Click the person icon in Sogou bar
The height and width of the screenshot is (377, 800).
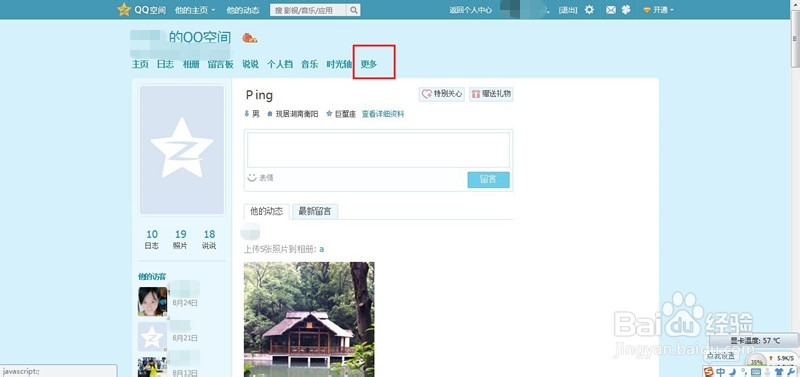pos(767,372)
